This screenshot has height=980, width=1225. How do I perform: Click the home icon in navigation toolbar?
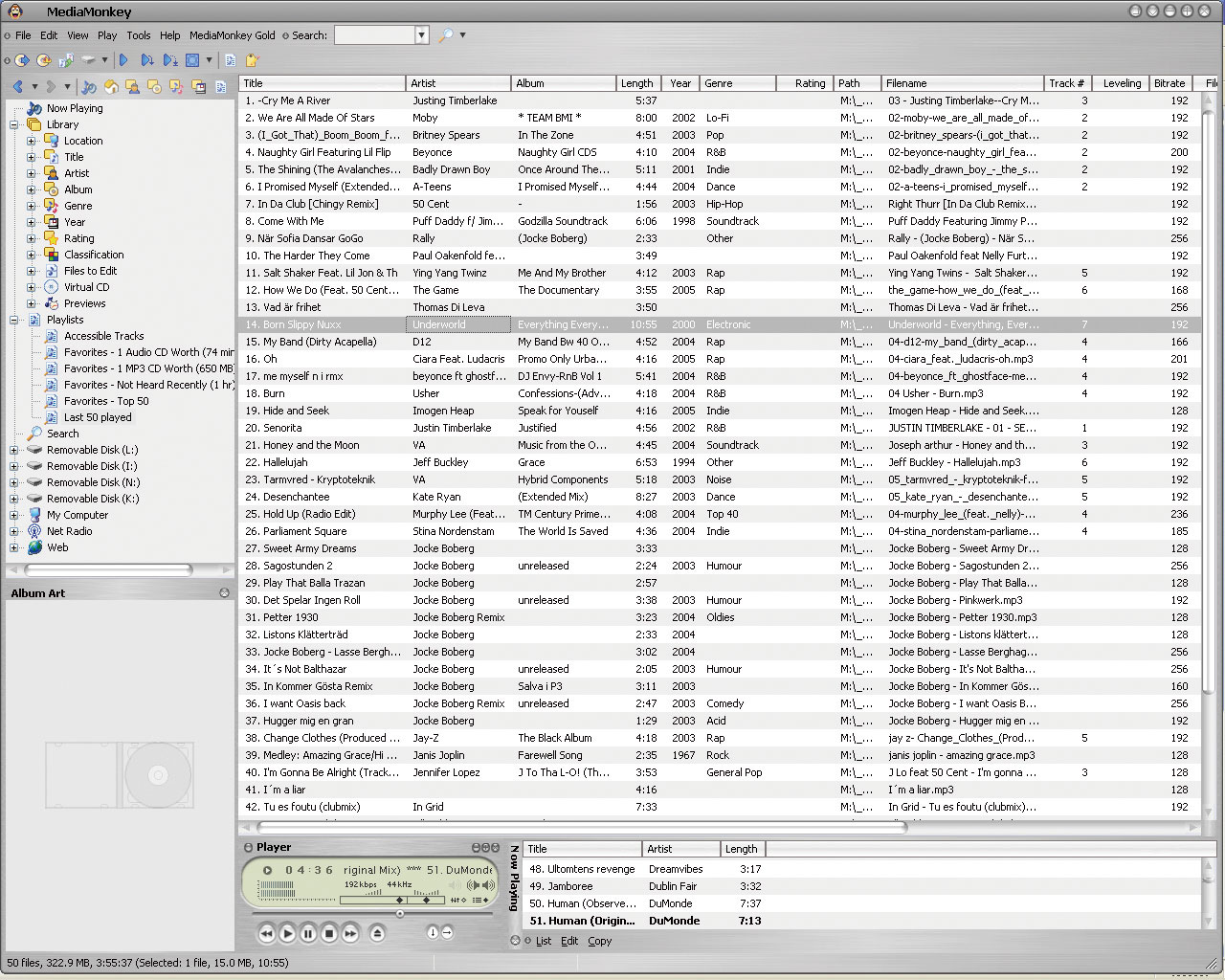tap(111, 87)
